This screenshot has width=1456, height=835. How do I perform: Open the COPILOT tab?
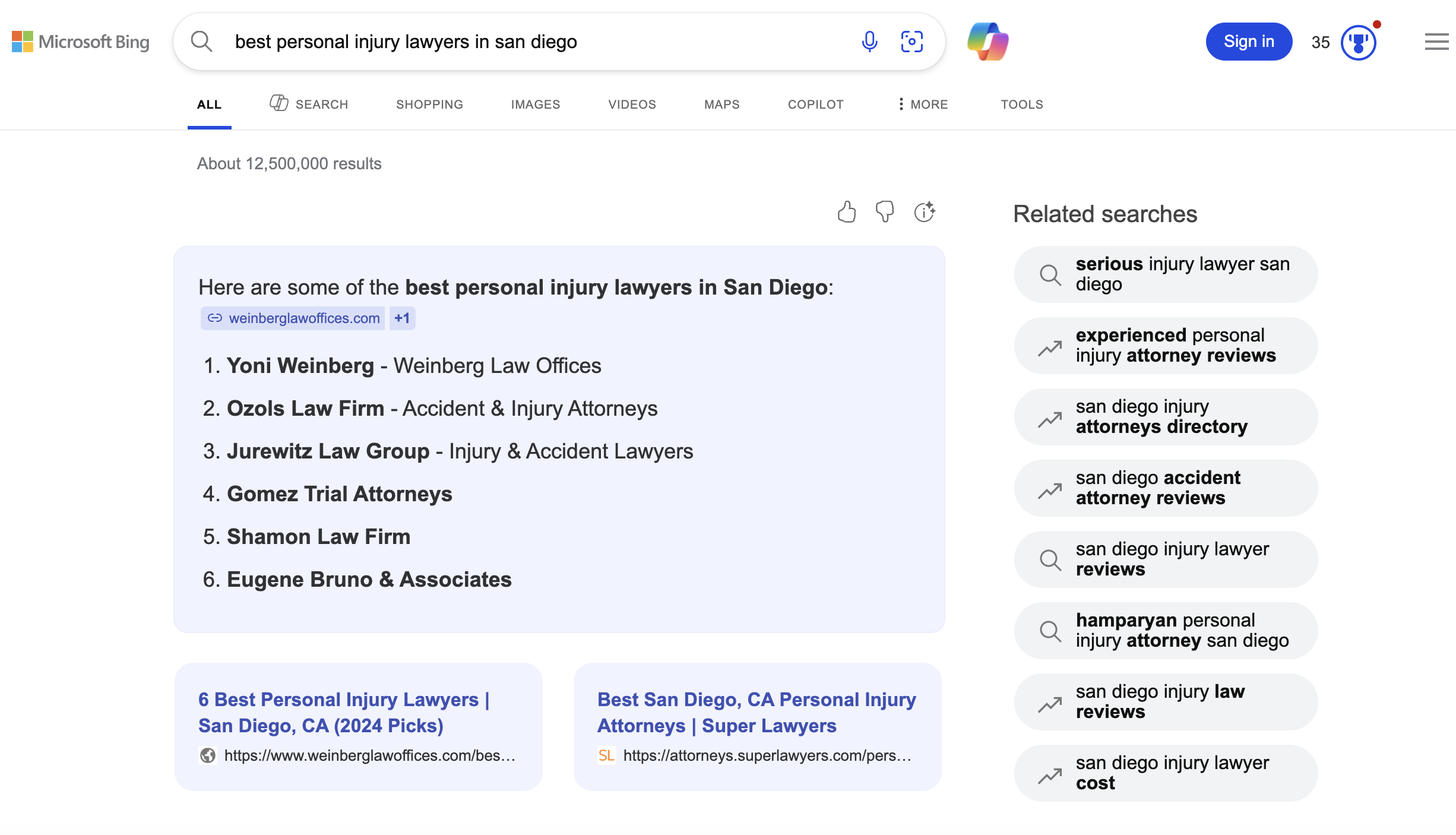point(815,105)
